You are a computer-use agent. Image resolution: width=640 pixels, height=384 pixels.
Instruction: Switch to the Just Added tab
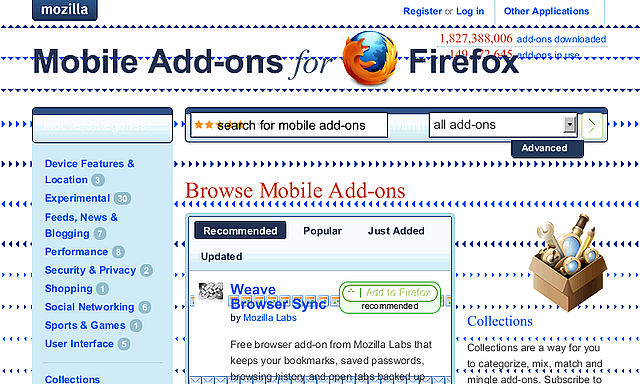[396, 231]
